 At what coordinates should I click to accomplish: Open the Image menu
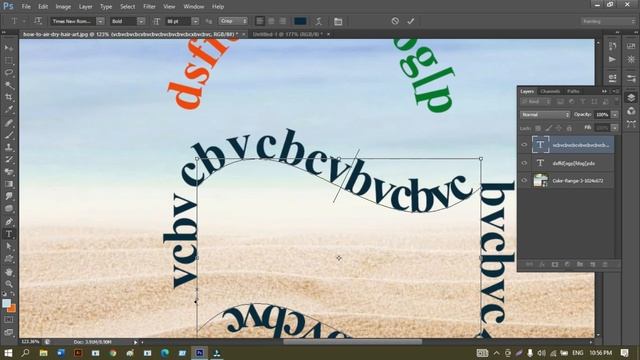(x=63, y=7)
